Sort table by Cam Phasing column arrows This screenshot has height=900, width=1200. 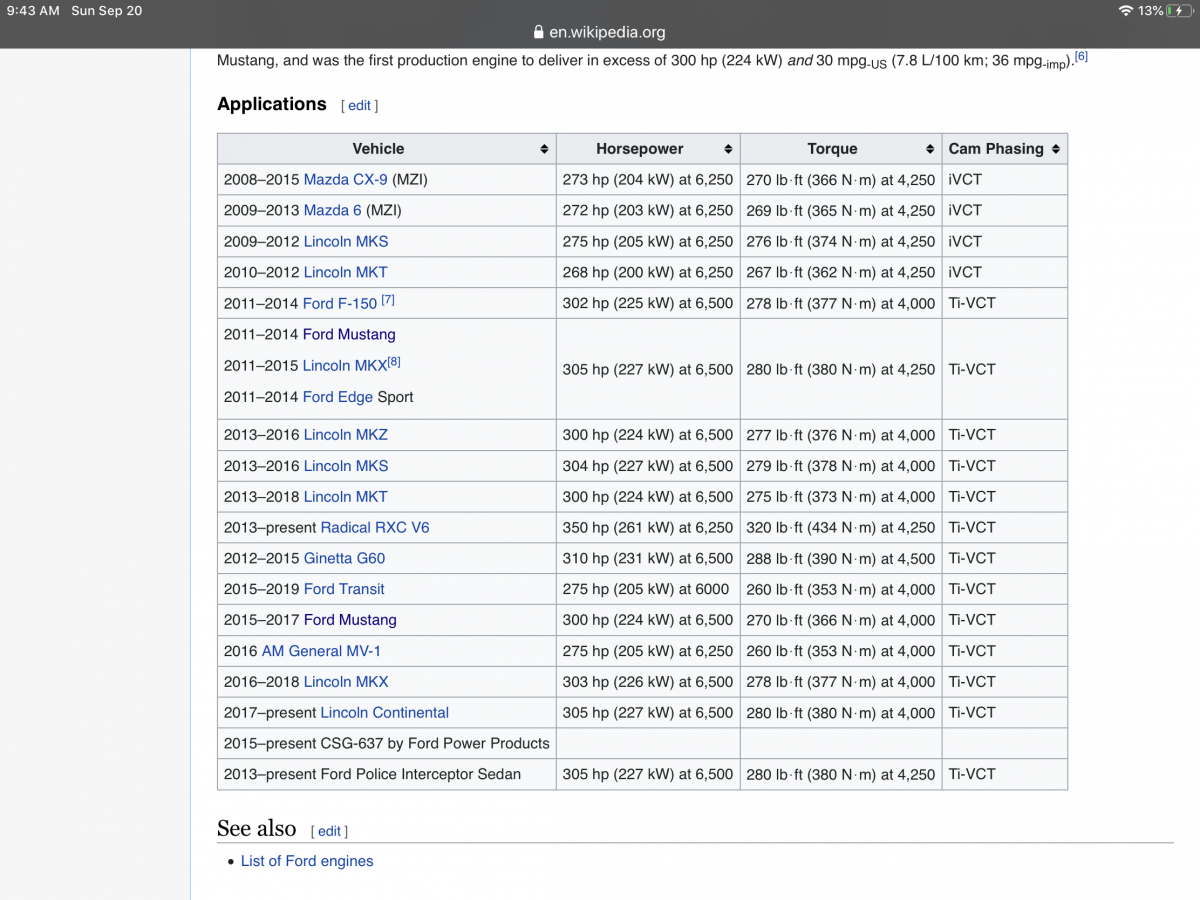(1056, 149)
